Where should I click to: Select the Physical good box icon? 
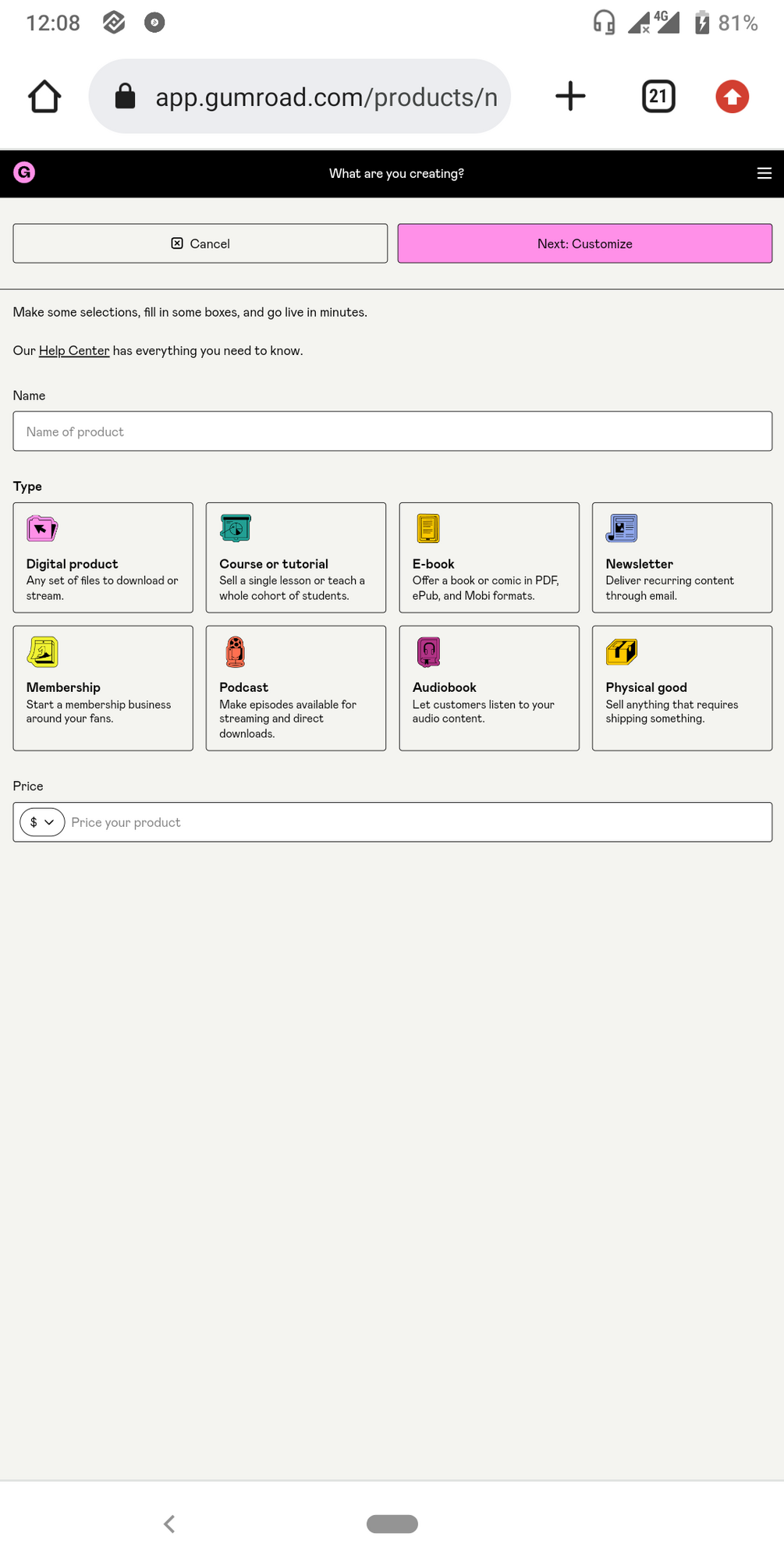(x=622, y=651)
